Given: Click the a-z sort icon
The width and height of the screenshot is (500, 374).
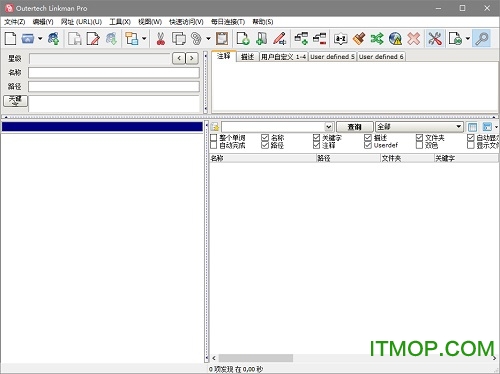Looking at the screenshot, I should pos(341,39).
